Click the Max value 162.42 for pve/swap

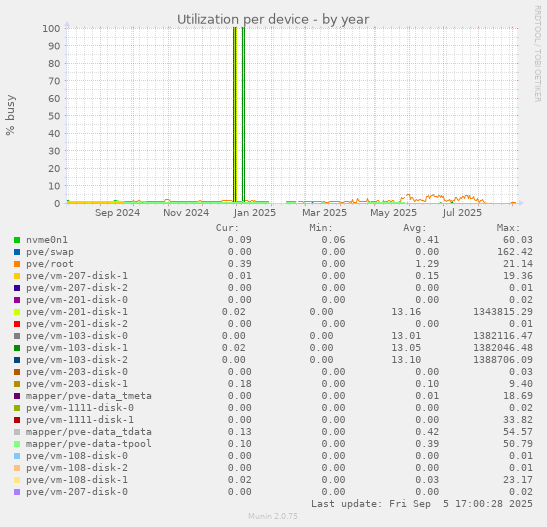tap(515, 252)
